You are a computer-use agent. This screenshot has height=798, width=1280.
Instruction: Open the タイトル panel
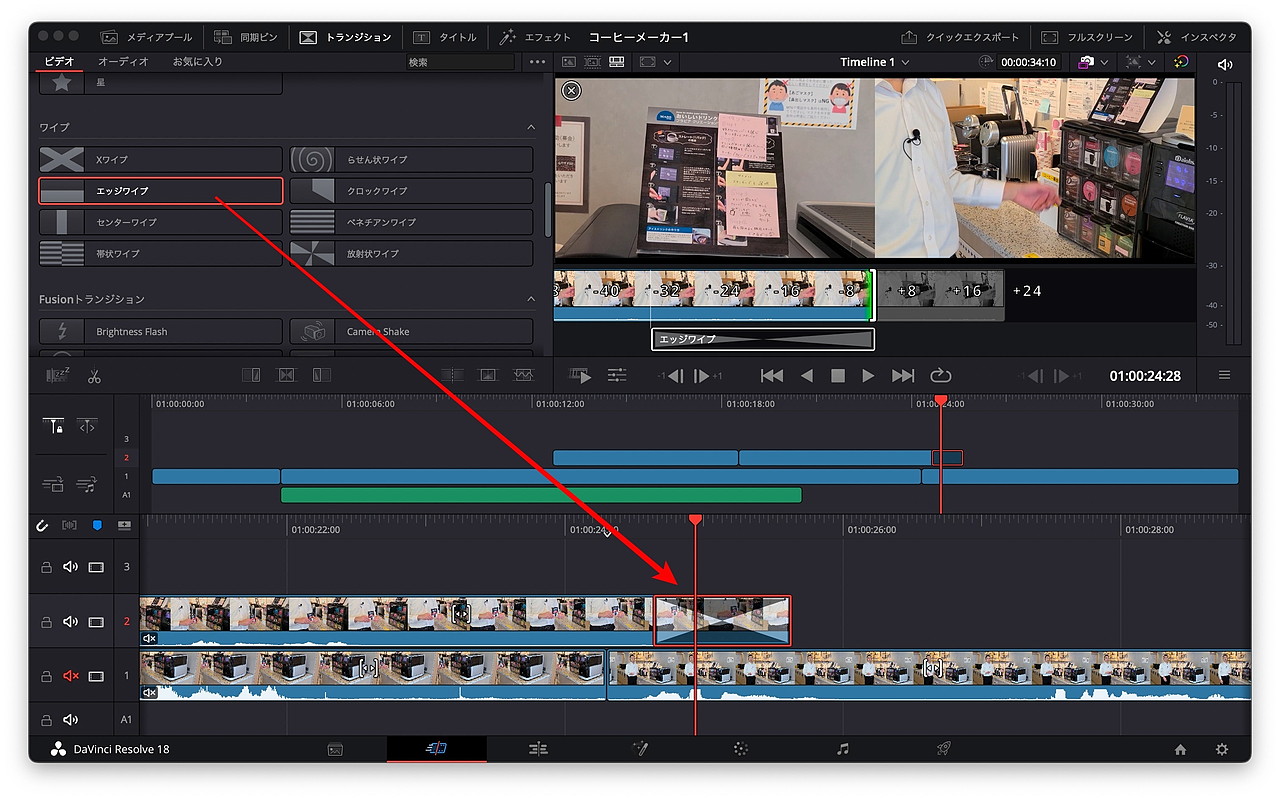(445, 37)
